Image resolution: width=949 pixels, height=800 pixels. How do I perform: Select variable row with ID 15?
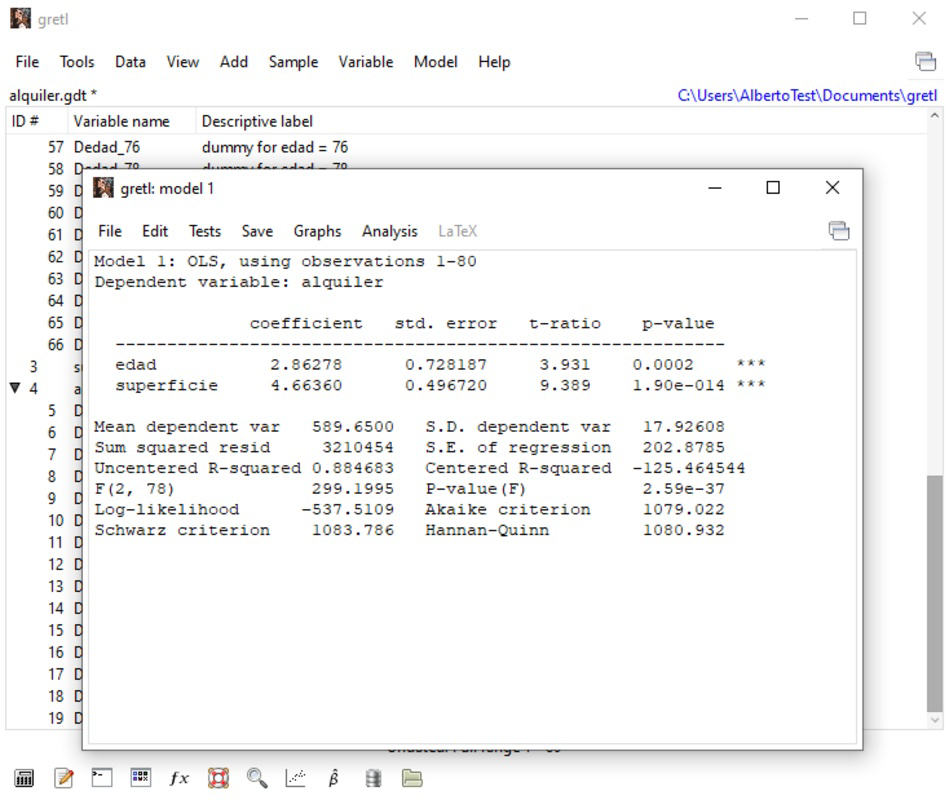click(x=44, y=630)
